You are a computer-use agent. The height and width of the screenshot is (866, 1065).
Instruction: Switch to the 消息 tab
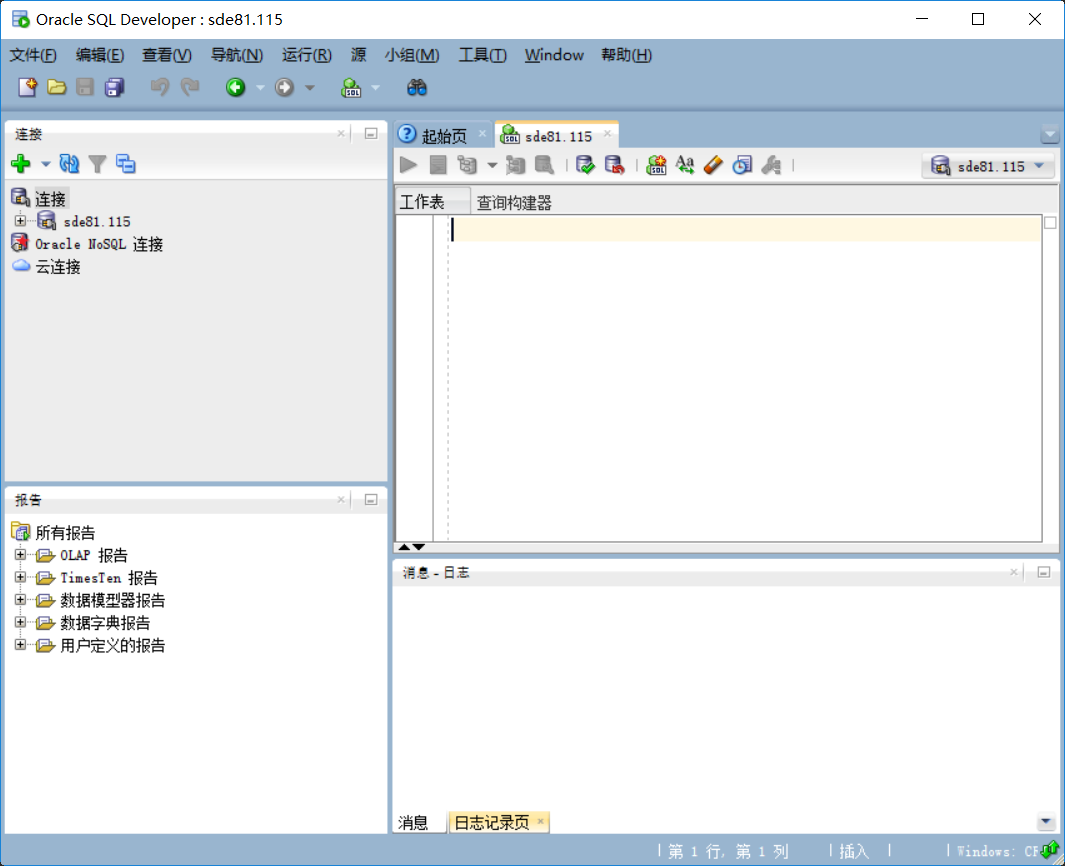click(x=413, y=823)
